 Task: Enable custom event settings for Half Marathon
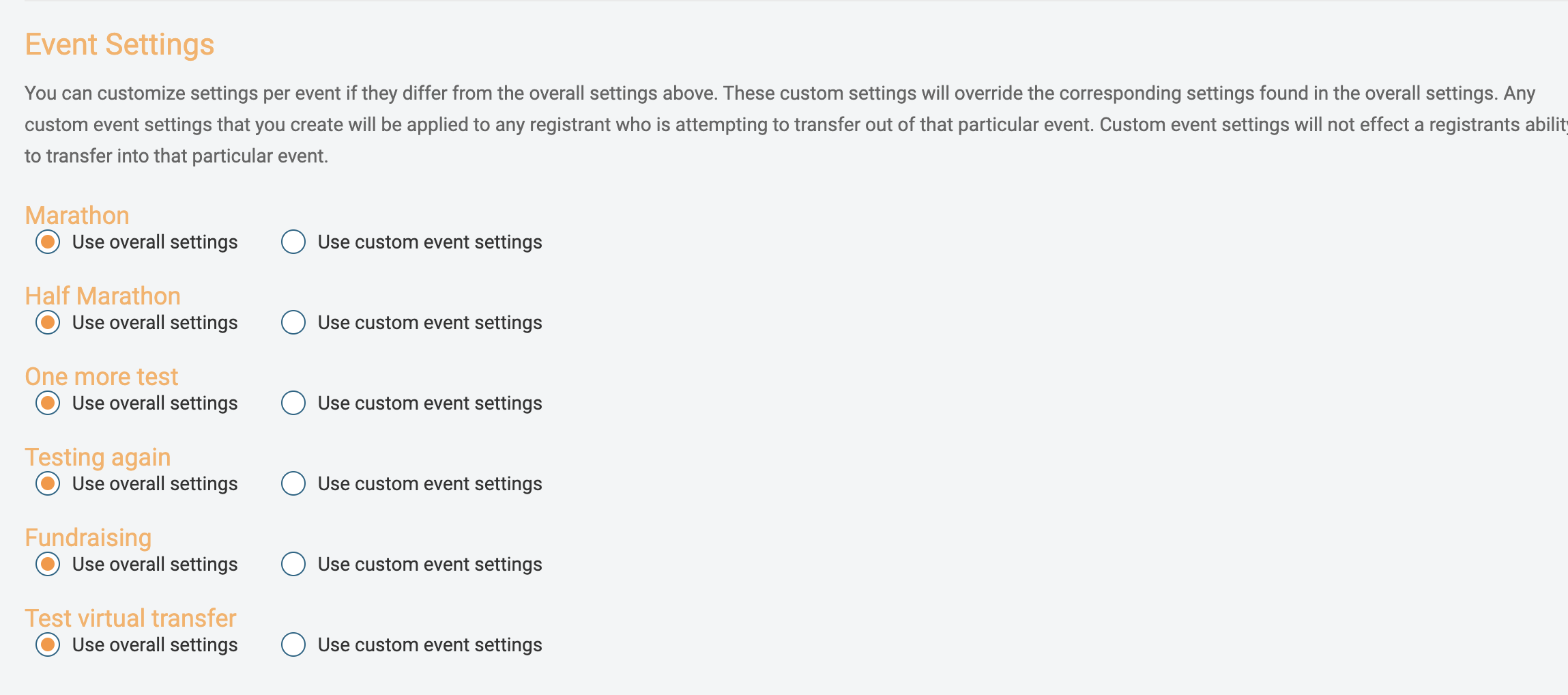tap(293, 322)
